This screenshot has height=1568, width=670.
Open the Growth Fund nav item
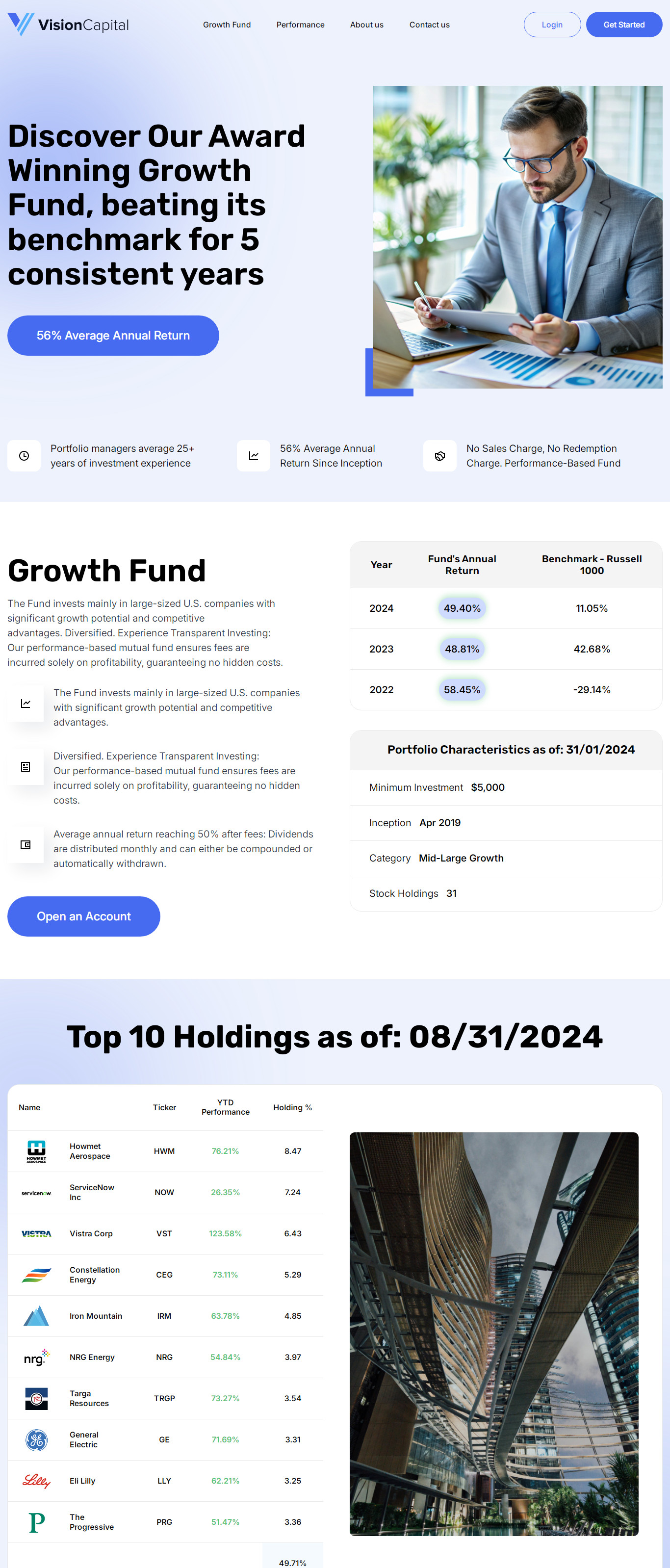pyautogui.click(x=227, y=25)
